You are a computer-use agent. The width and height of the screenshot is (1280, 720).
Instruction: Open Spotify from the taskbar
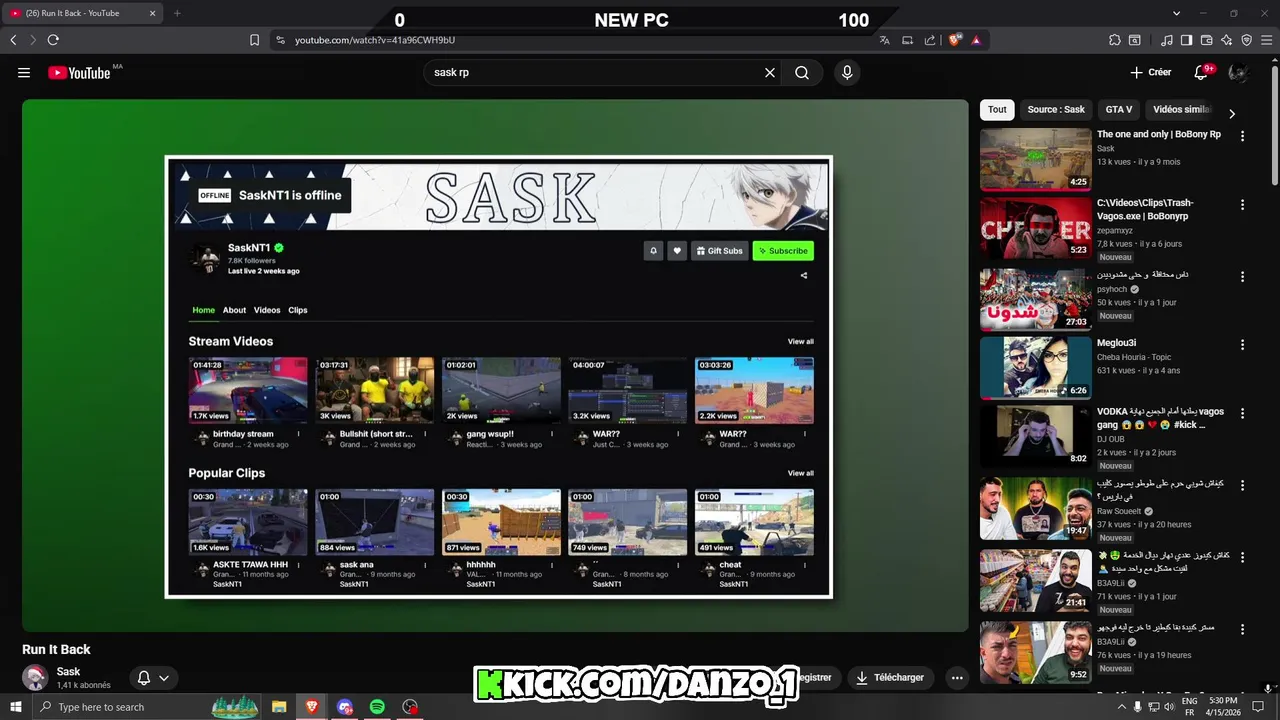pos(377,707)
